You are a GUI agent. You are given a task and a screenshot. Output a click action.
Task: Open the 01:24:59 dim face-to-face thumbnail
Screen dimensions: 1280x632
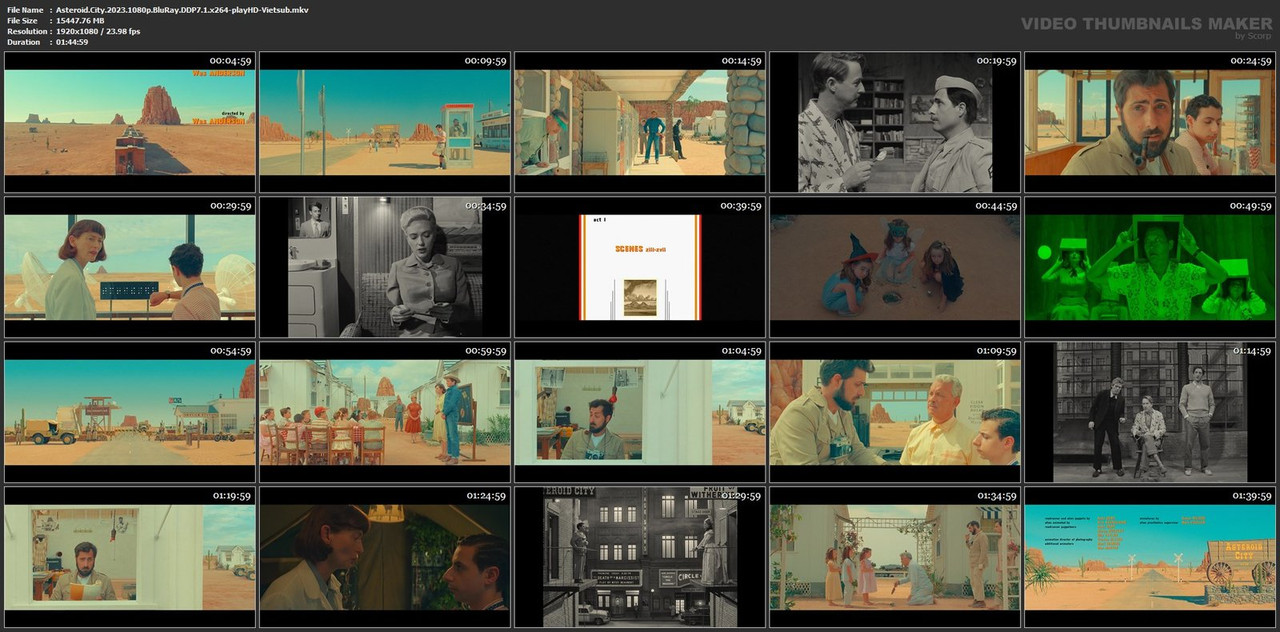pyautogui.click(x=385, y=557)
